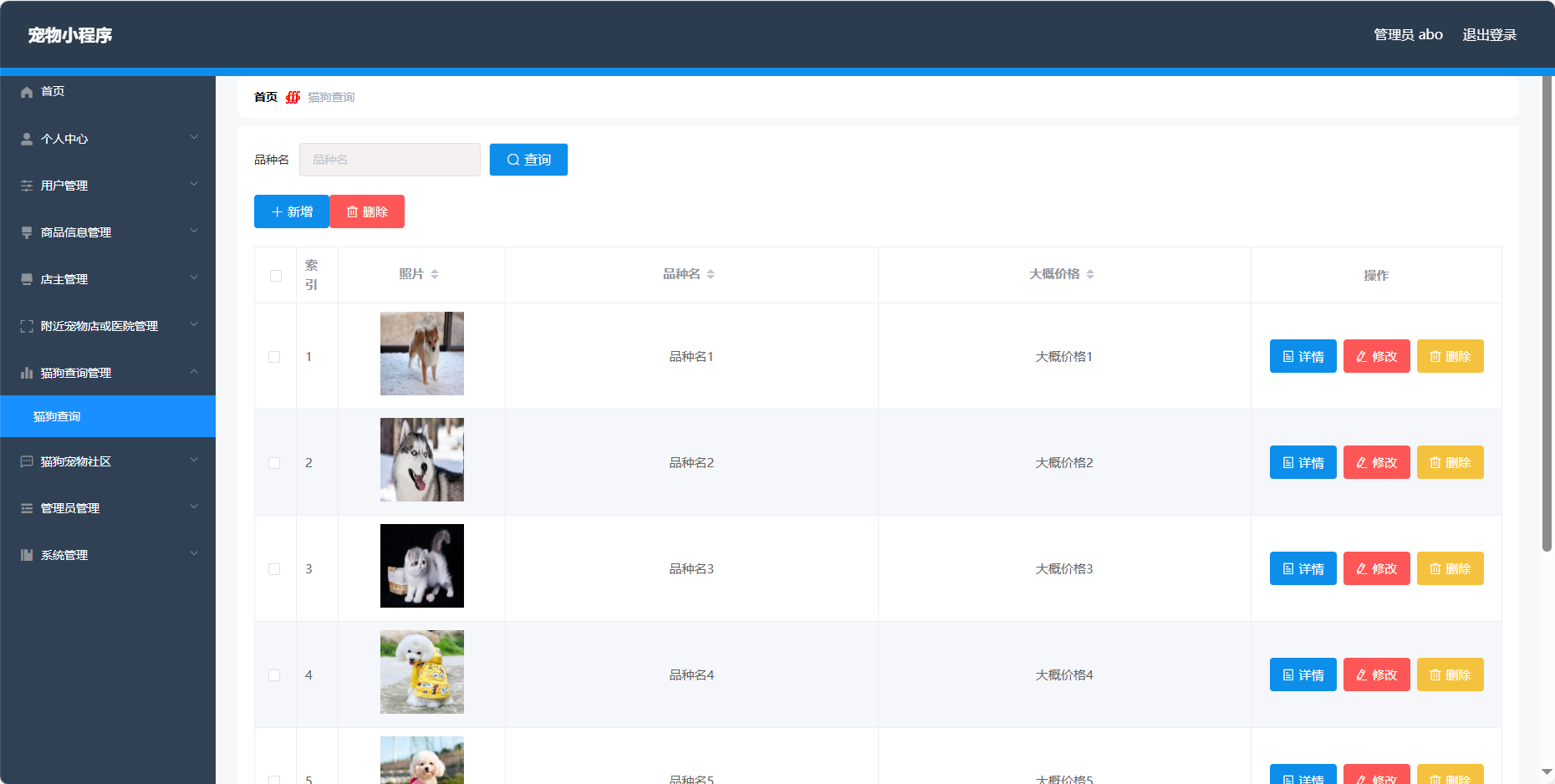Expand the 个人中心 menu chevron

coord(194,137)
